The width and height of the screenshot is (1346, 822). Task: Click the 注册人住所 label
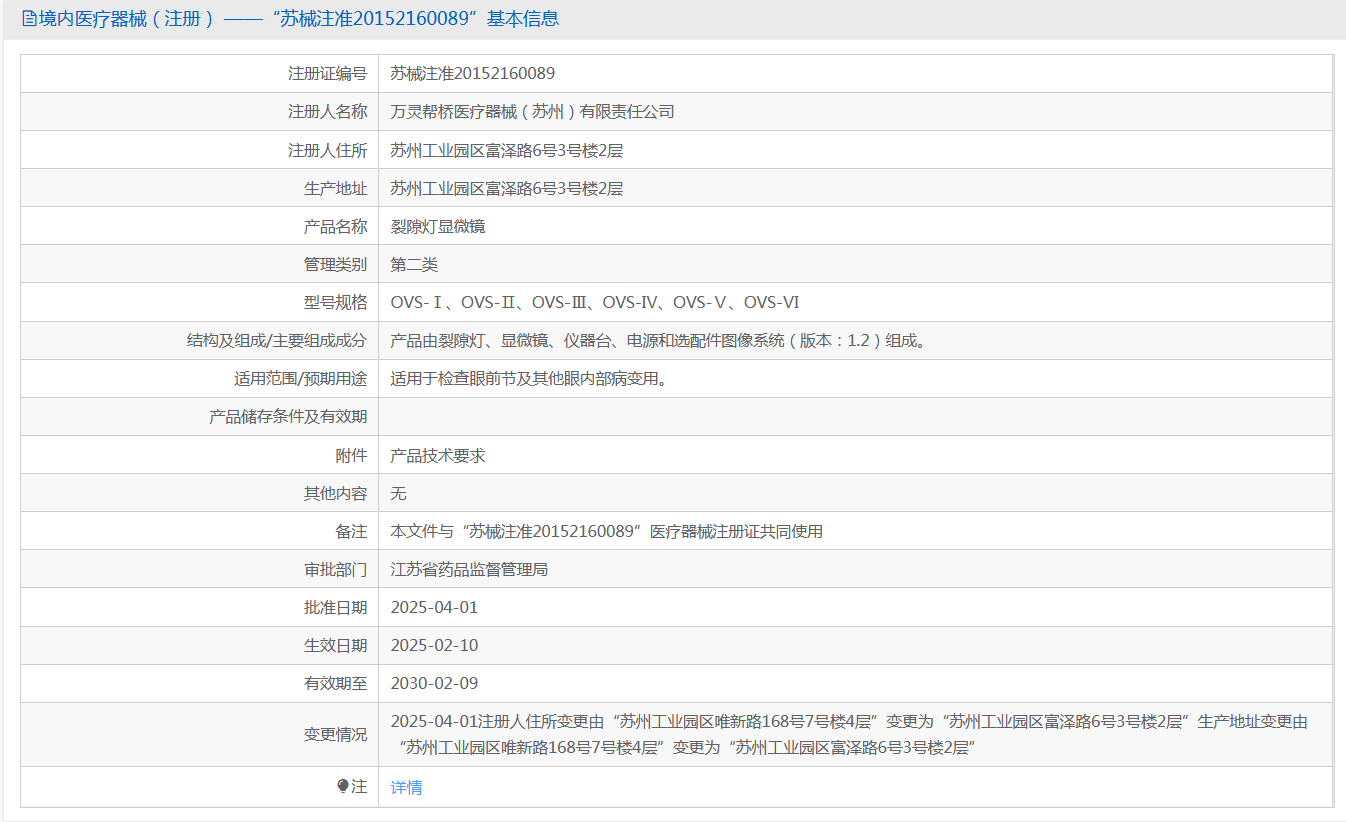[x=327, y=150]
